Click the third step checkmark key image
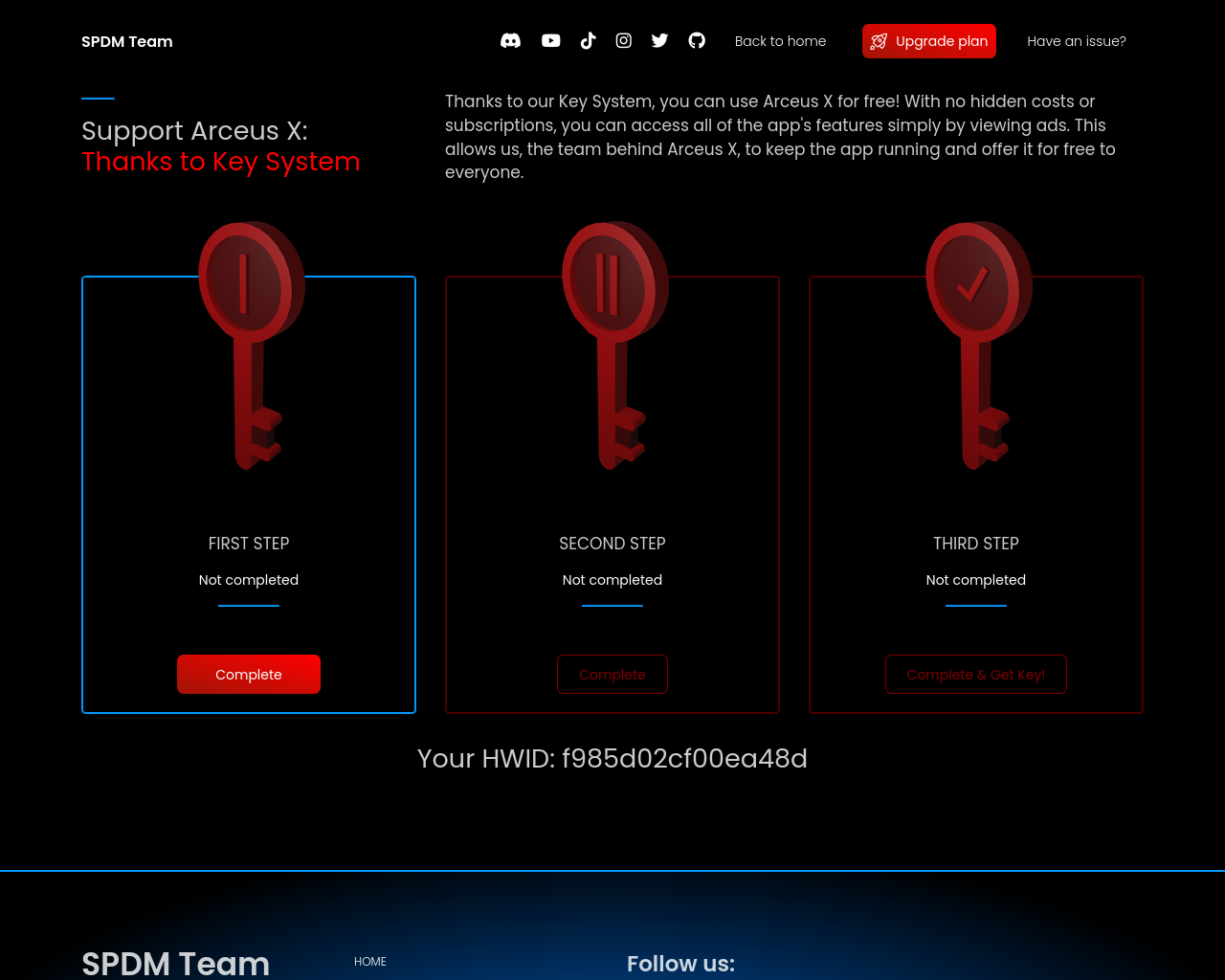 [x=978, y=345]
